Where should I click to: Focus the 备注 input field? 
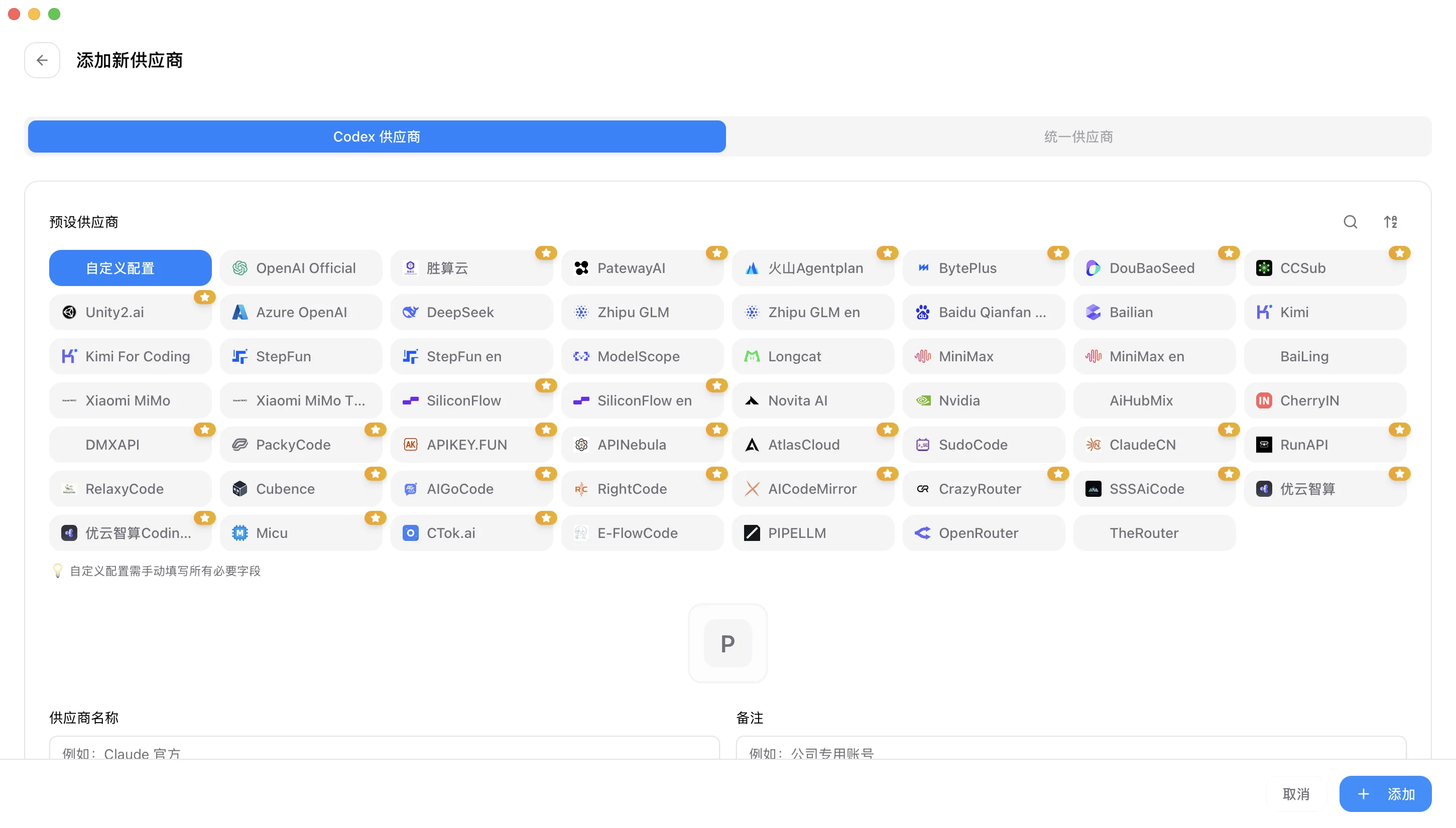pyautogui.click(x=1071, y=748)
